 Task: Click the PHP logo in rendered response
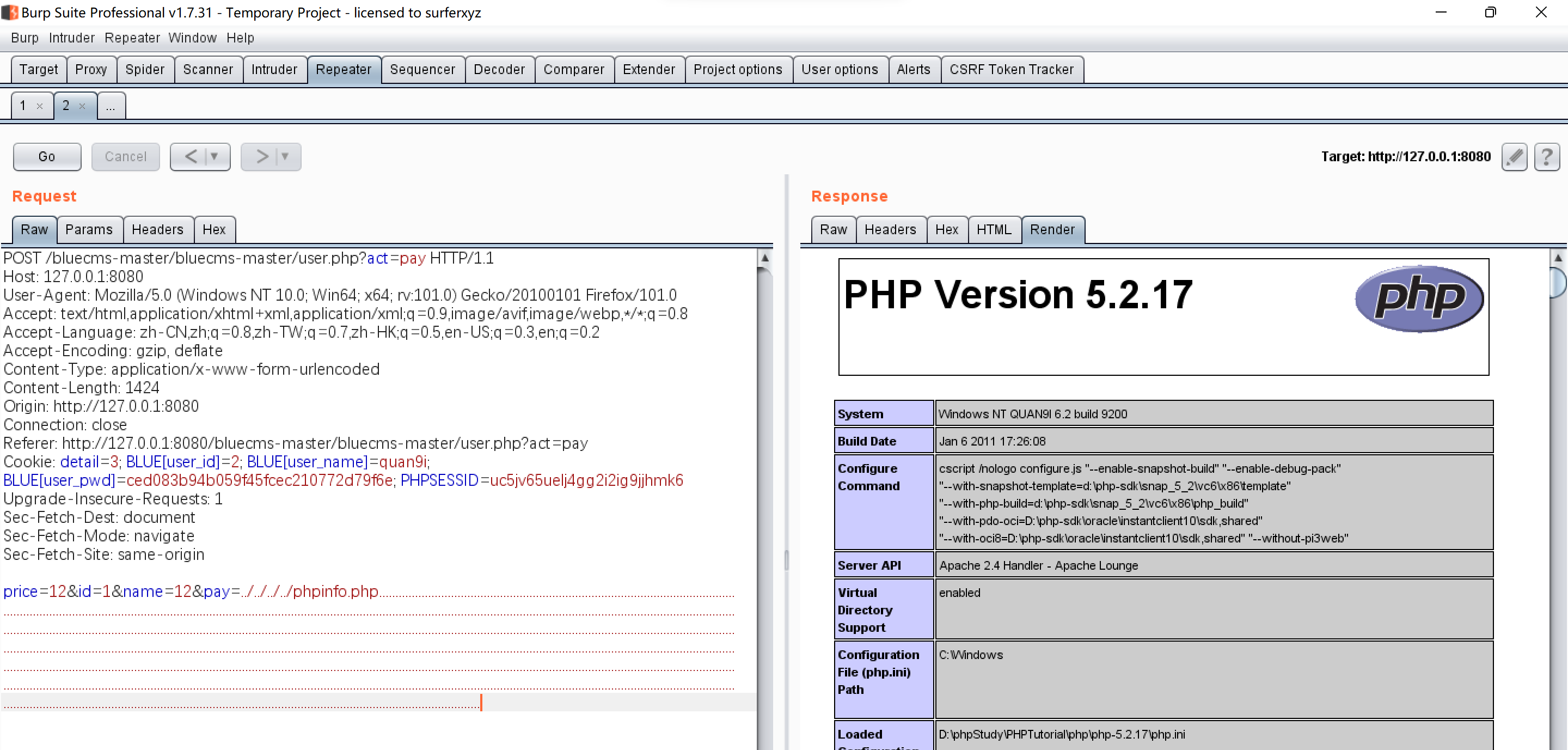(1419, 298)
